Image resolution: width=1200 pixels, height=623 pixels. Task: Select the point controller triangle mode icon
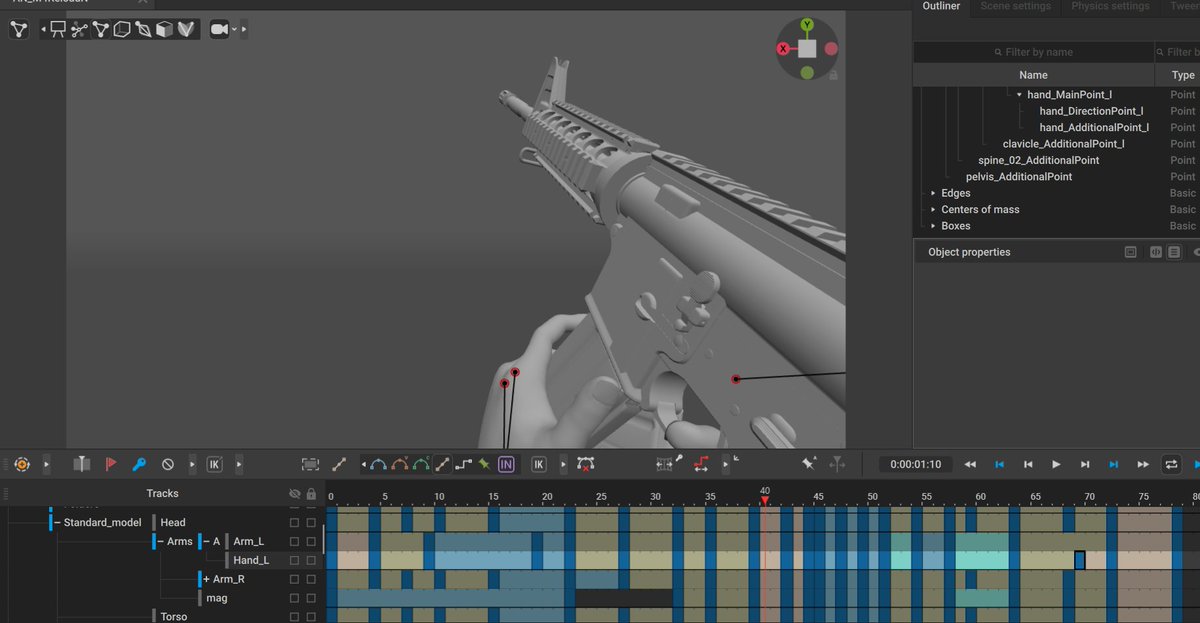[x=101, y=29]
